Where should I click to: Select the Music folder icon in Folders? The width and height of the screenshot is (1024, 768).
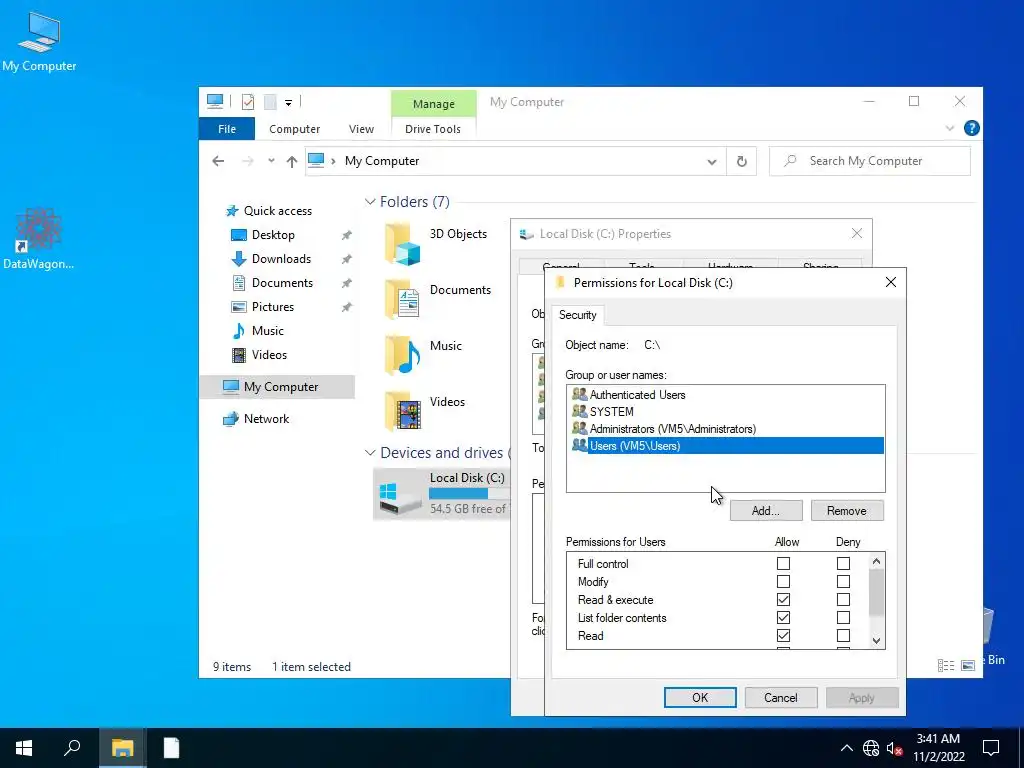(x=402, y=357)
